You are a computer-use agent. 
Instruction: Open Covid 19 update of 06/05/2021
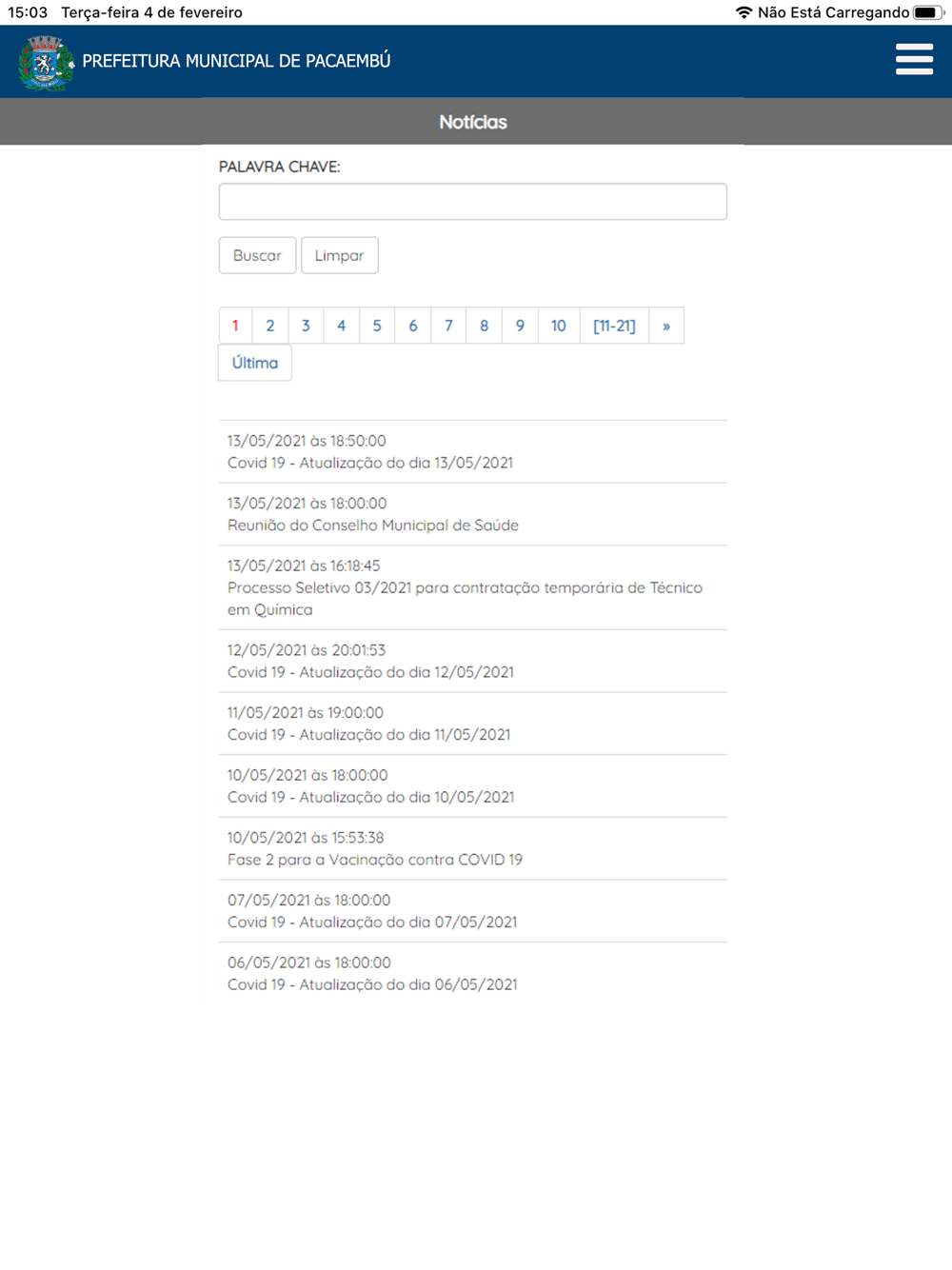[372, 985]
